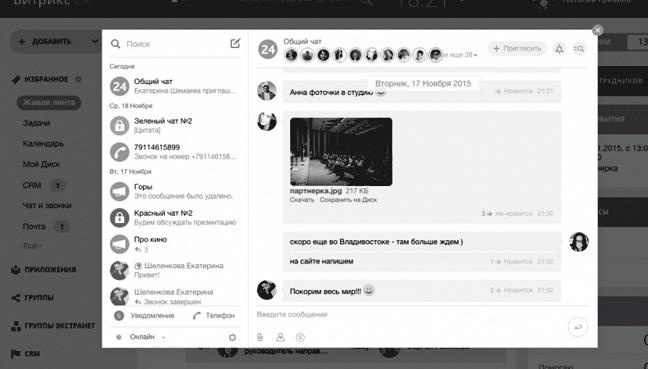Image resolution: width=648 pixels, height=369 pixels.
Task: Open Задачи in sidebar
Action: pyautogui.click(x=36, y=123)
